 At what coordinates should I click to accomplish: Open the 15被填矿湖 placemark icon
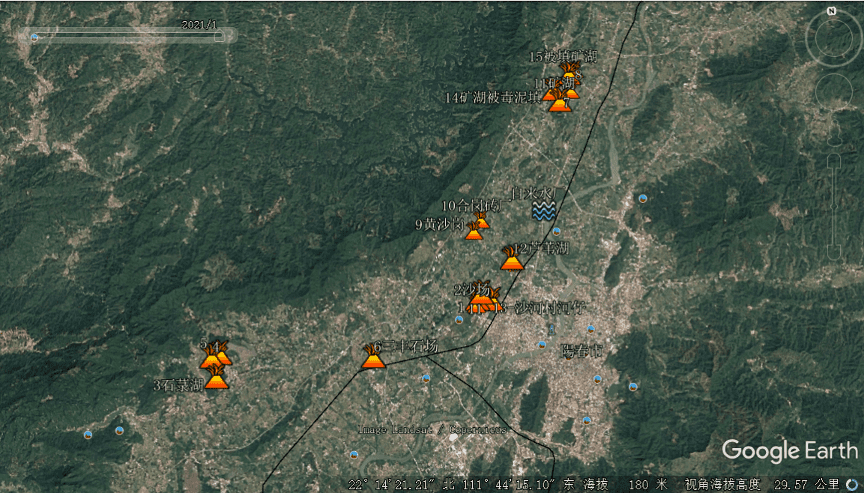click(x=569, y=73)
